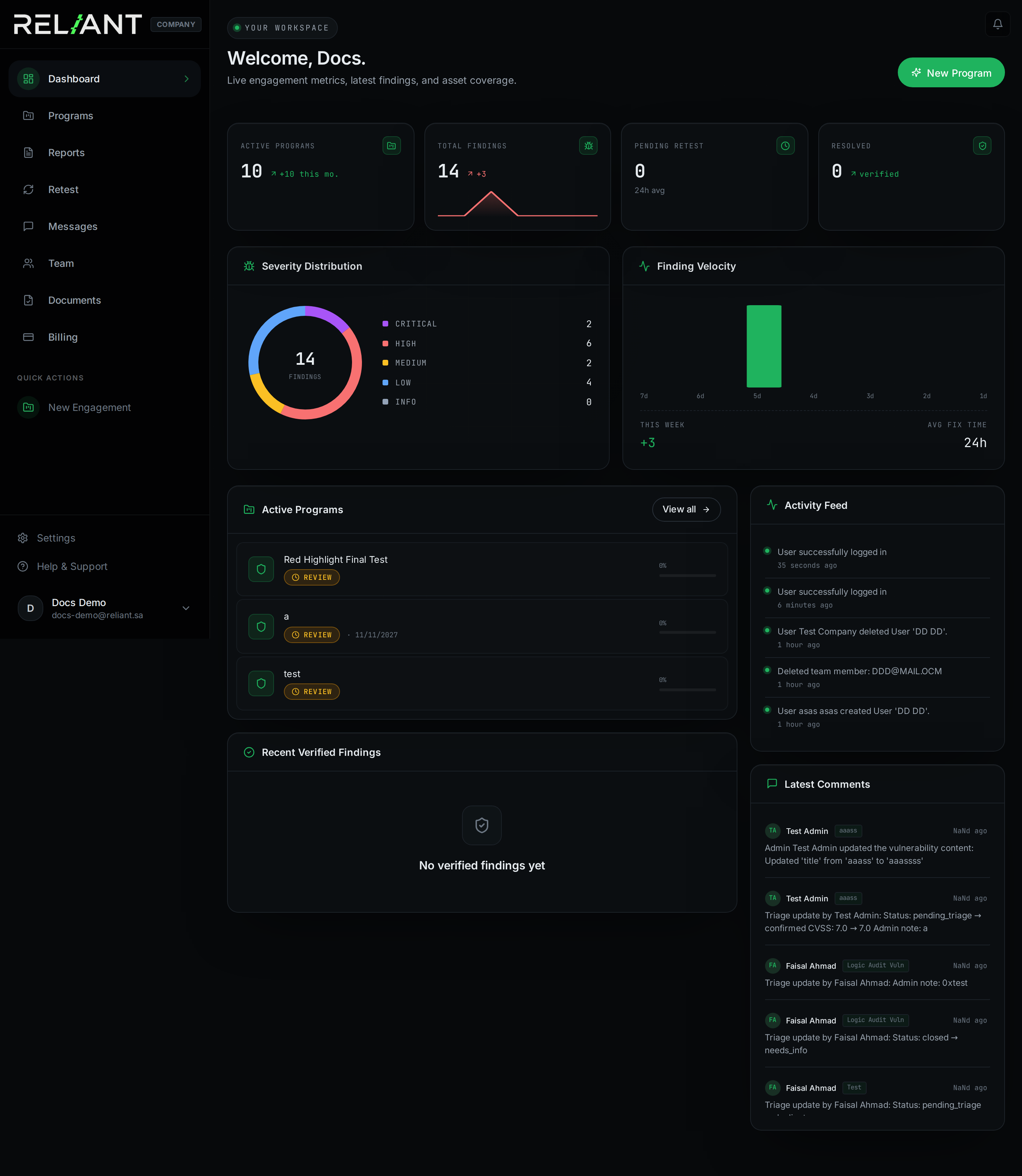
Task: Click the Total Findings sparkline
Action: [517, 204]
